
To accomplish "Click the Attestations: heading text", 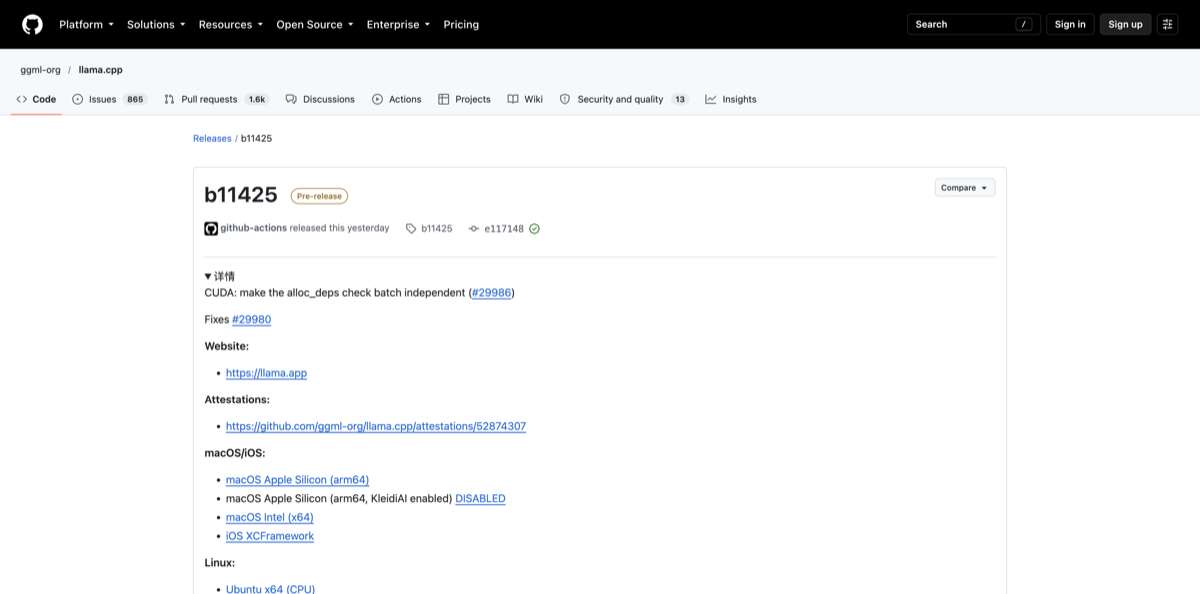I will (237, 399).
